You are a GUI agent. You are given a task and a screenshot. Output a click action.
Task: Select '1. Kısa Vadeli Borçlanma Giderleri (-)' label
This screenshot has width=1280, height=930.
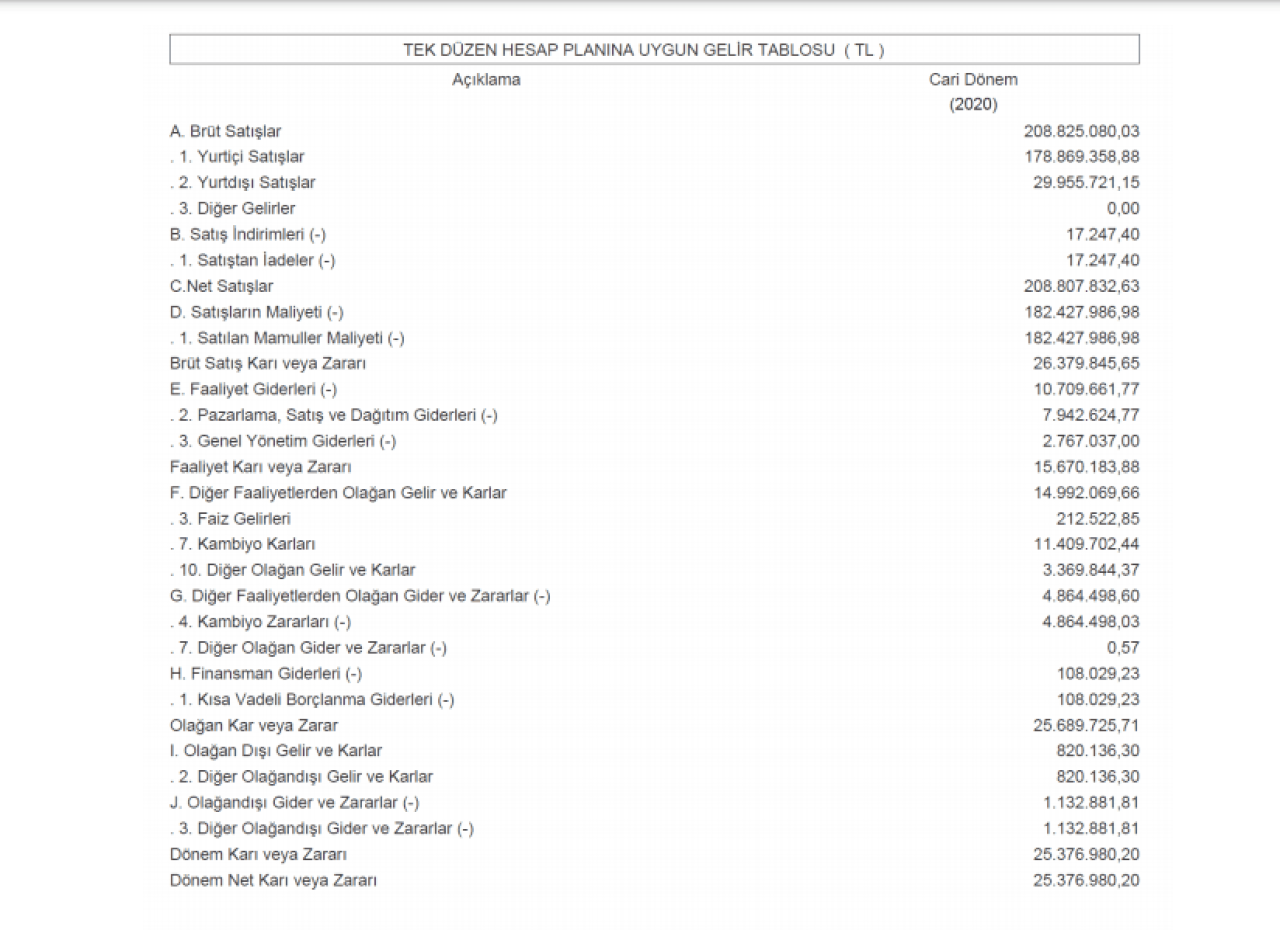point(312,700)
